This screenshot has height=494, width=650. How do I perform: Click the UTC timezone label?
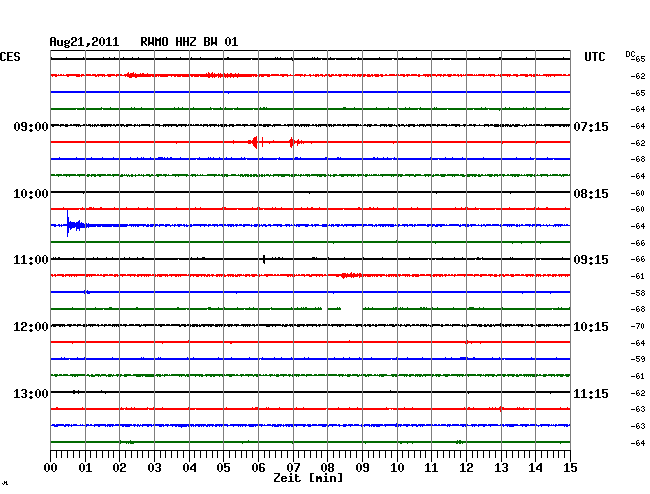pos(594,57)
